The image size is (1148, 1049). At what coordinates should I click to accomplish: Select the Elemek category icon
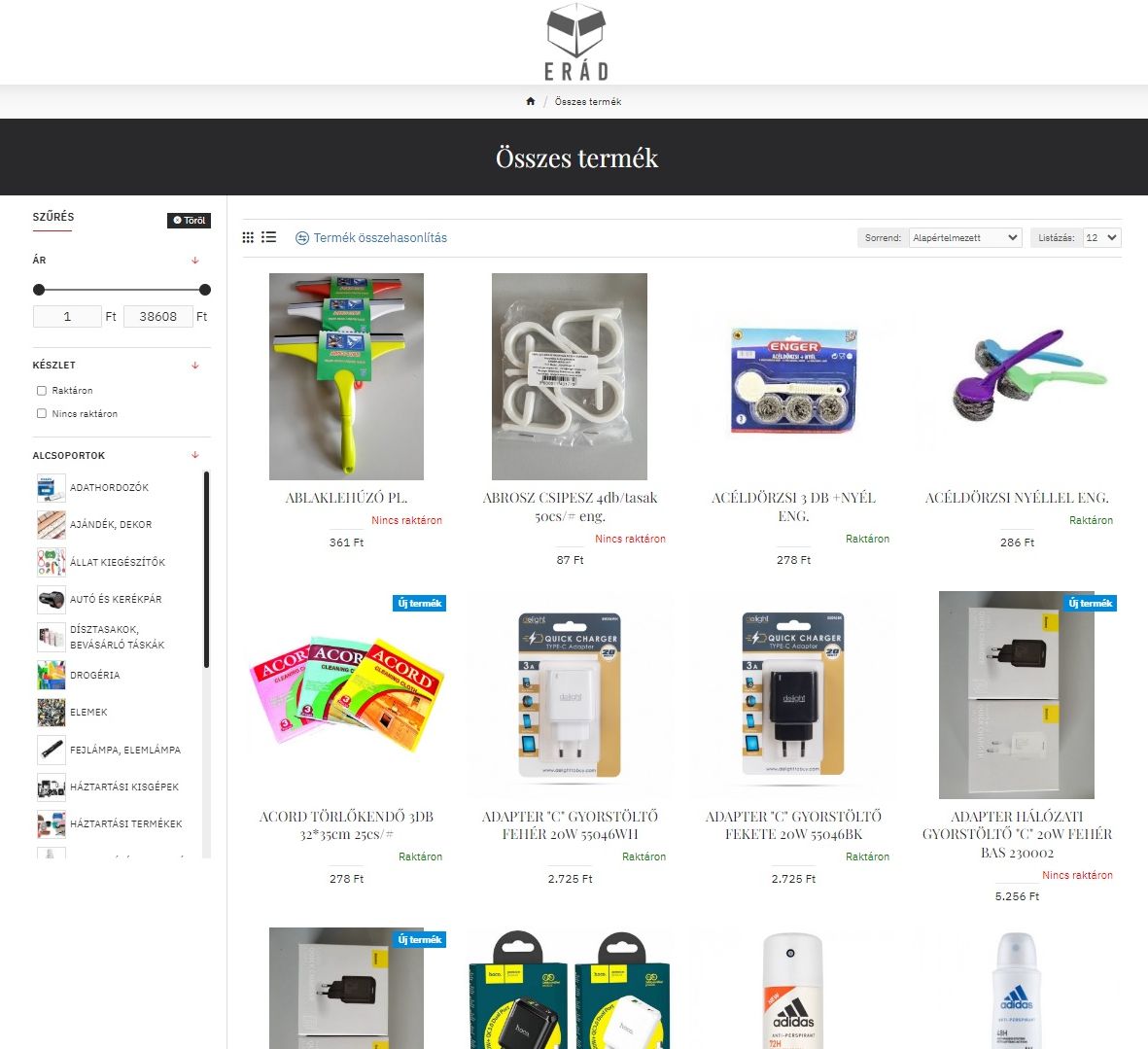coord(52,713)
